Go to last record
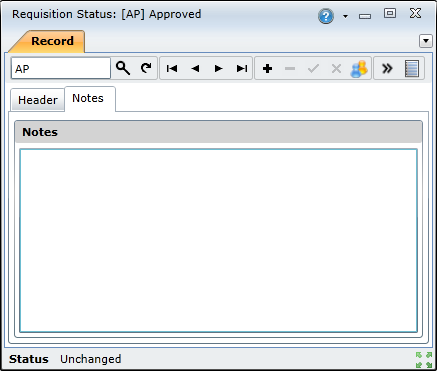The image size is (437, 371). click(242, 69)
